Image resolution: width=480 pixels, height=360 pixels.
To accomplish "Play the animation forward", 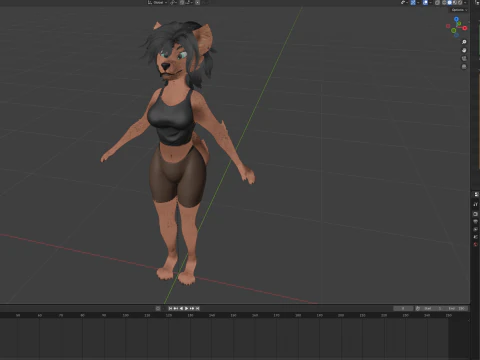I will [x=186, y=308].
